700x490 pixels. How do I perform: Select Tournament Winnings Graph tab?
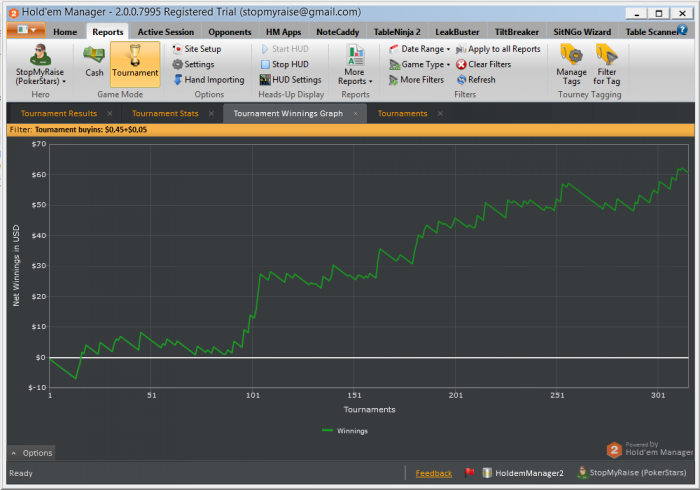point(288,114)
